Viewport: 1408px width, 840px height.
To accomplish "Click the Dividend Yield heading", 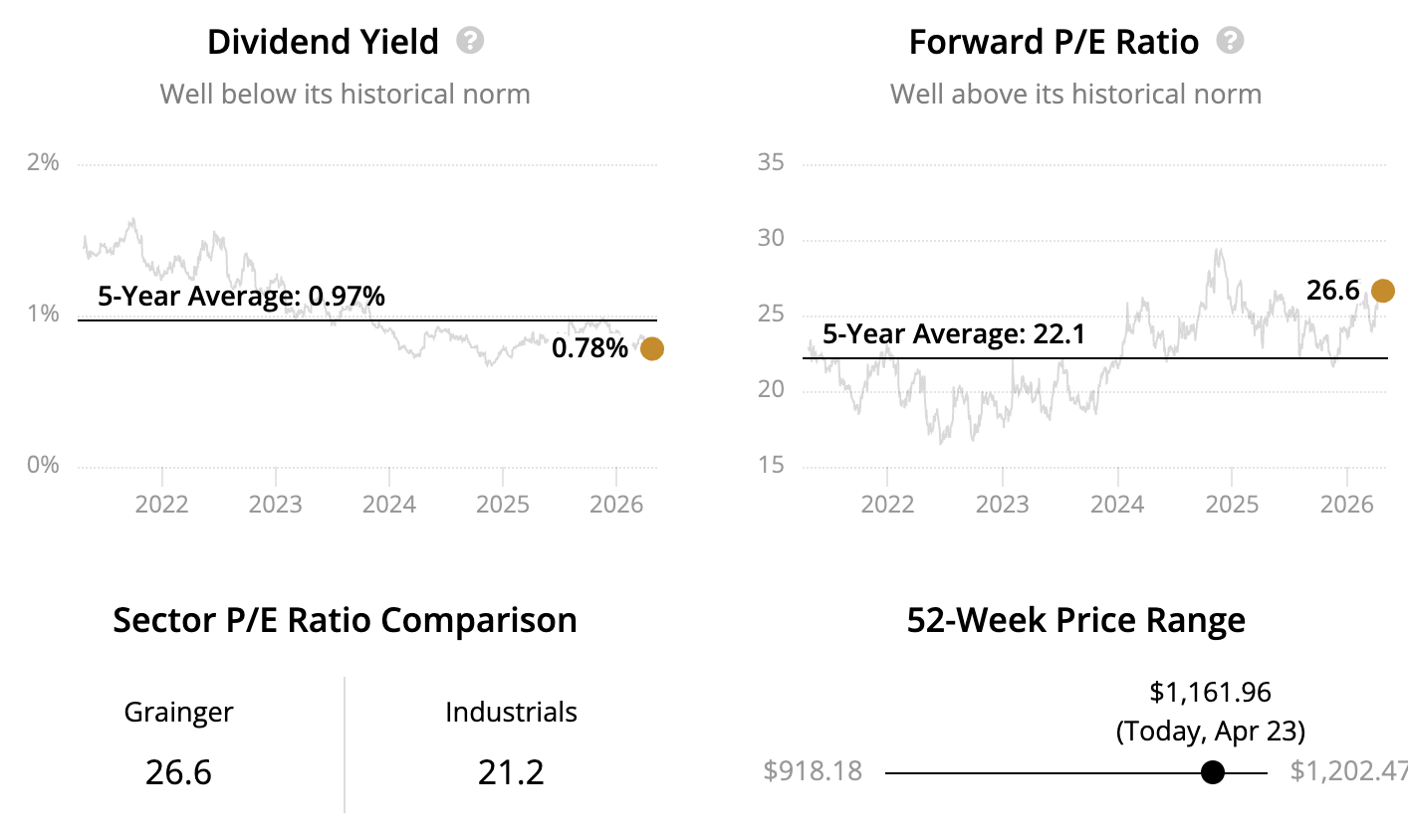I will (323, 42).
